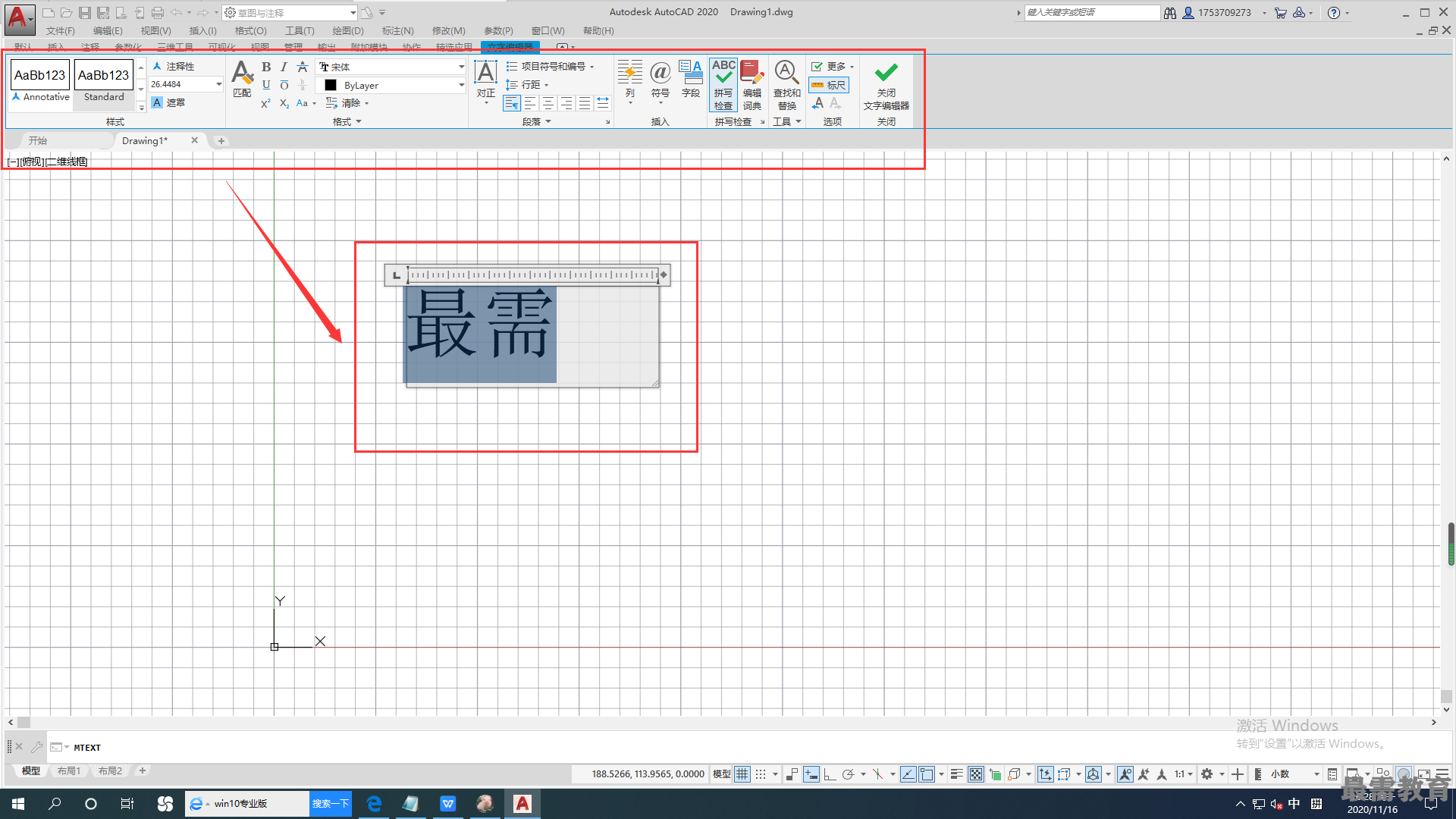Screen dimensions: 1456x819
Task: Open the Edit (编辑) menu
Action: (108, 31)
